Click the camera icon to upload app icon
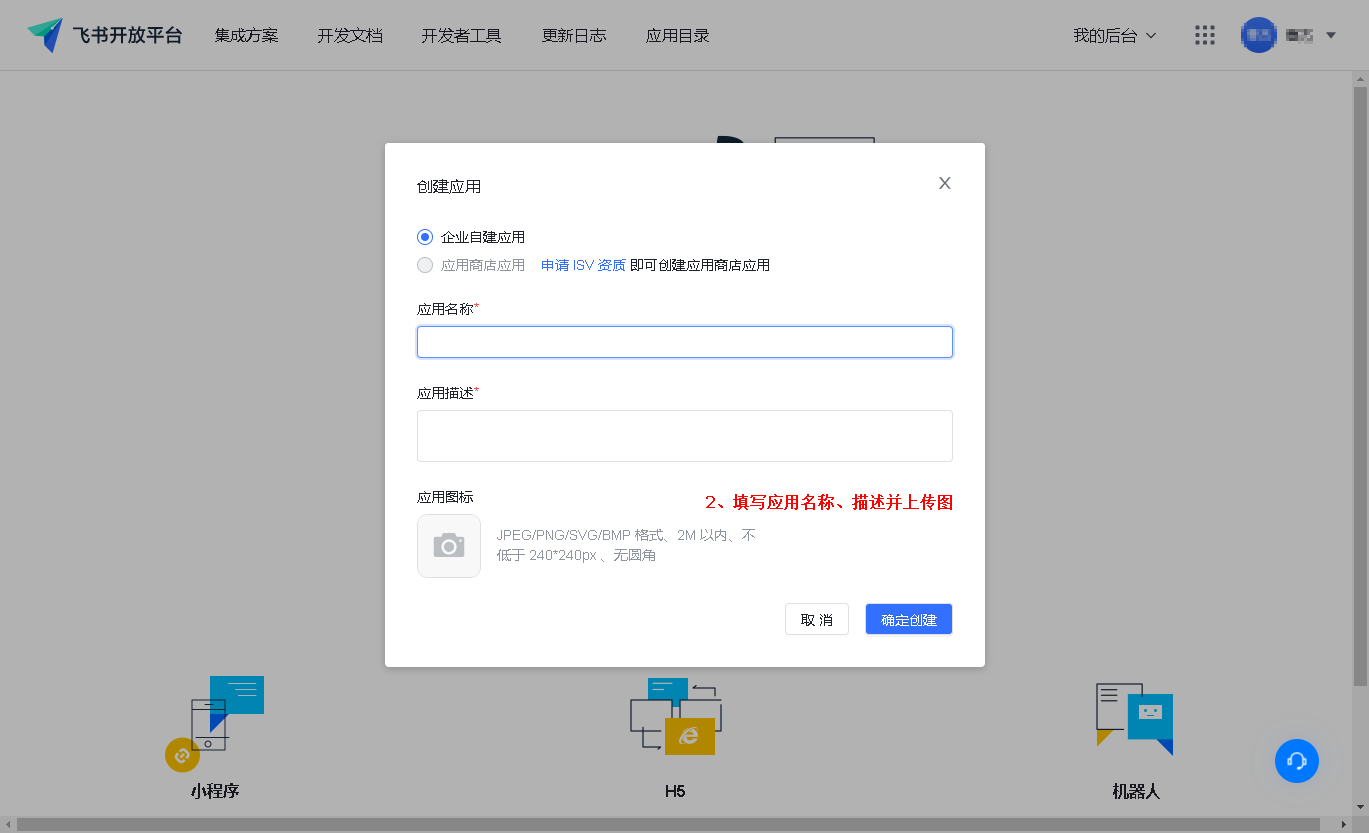The height and width of the screenshot is (833, 1369). [449, 546]
